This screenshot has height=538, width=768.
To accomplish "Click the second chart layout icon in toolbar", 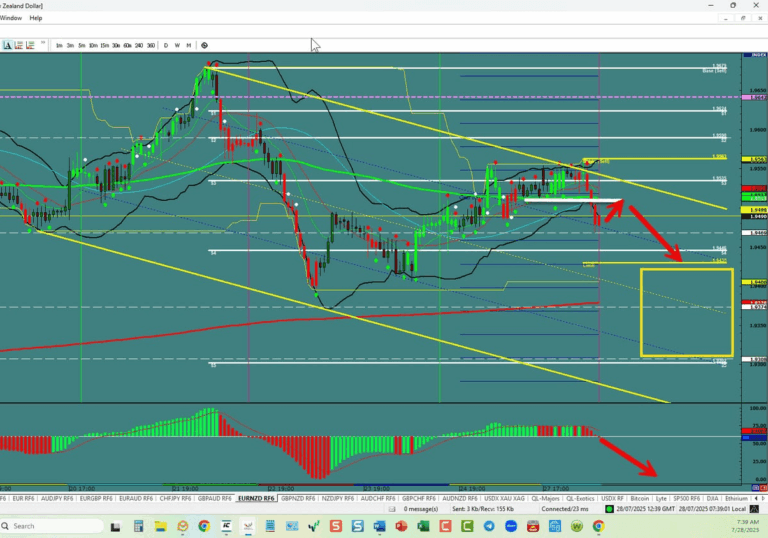I will tap(19, 45).
